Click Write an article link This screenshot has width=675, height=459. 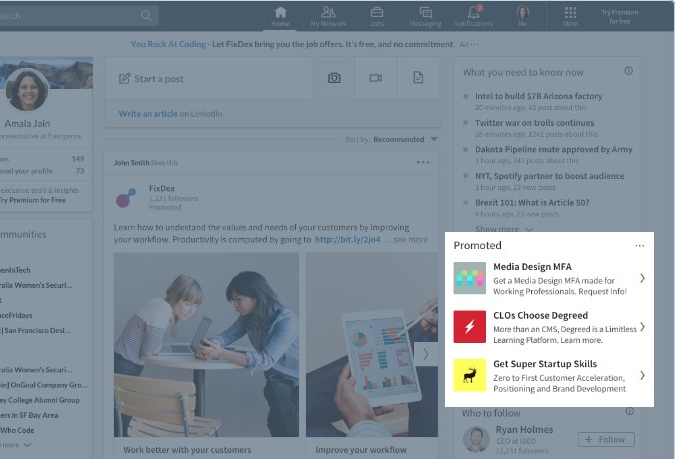tap(148, 114)
